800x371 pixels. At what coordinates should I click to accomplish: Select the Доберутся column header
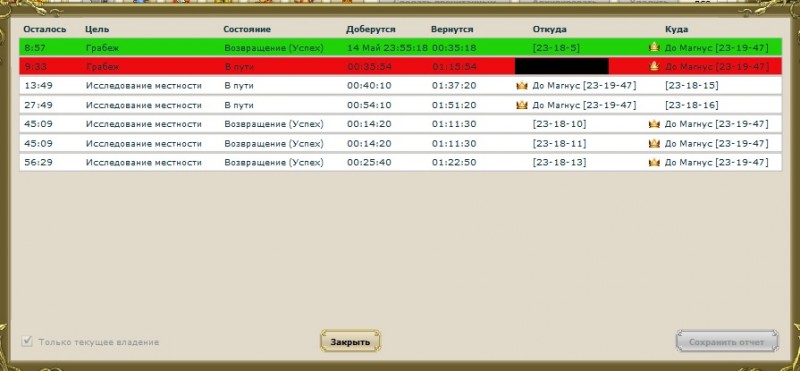370,29
